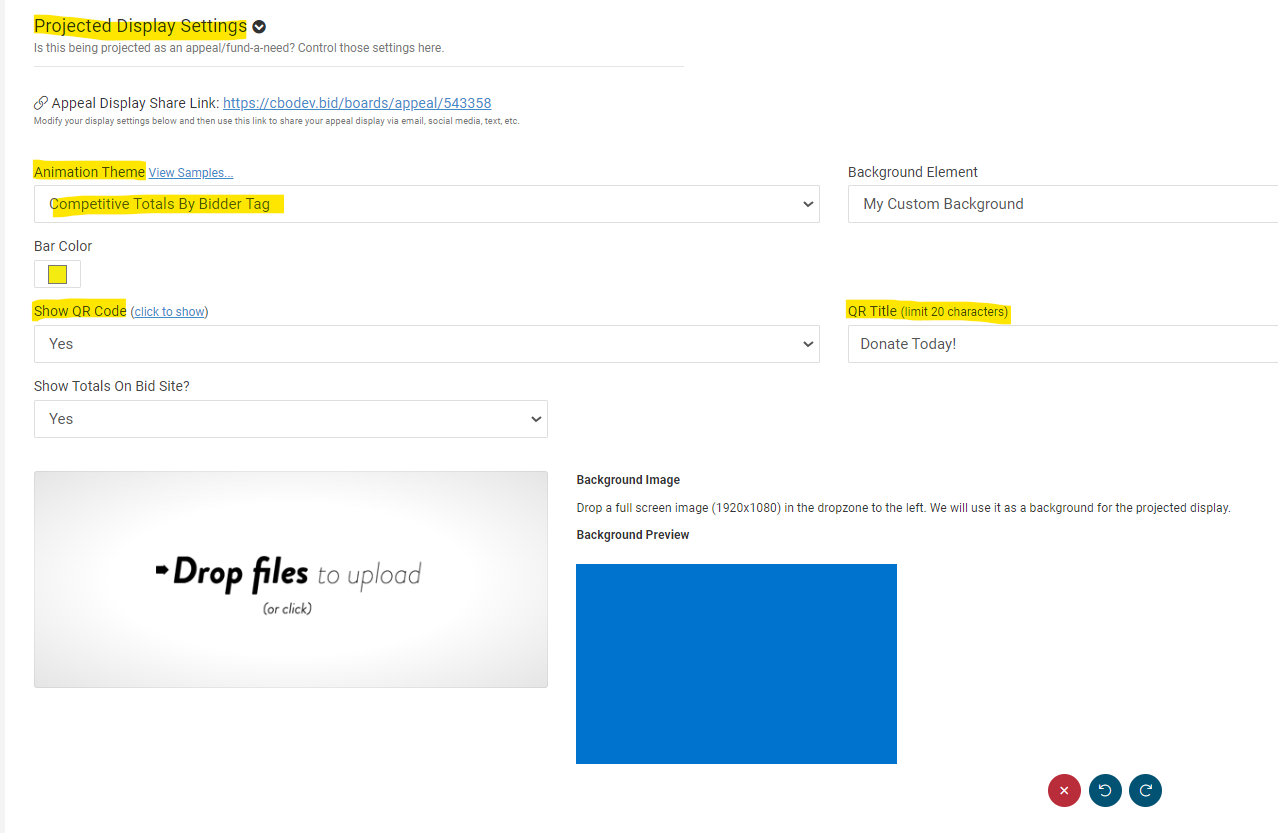The height and width of the screenshot is (833, 1278).
Task: Open the Show QR Code dropdown
Action: point(427,344)
